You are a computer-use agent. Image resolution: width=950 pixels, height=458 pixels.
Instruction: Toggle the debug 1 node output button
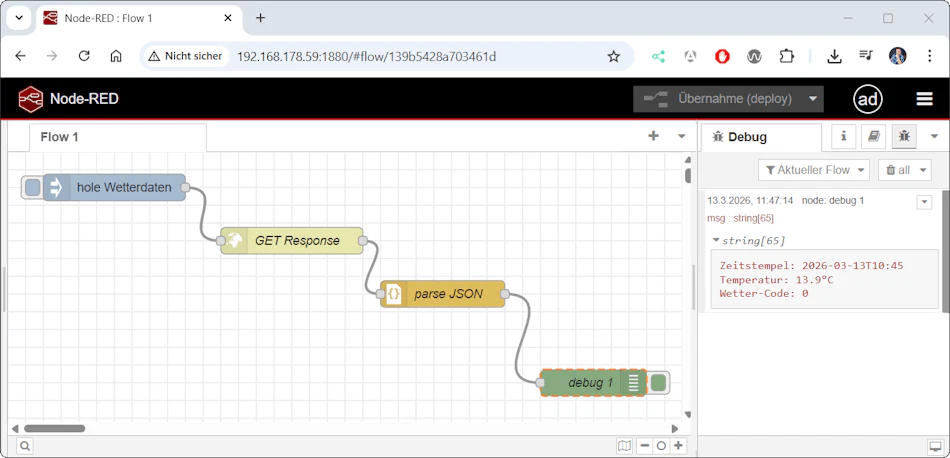(x=659, y=382)
